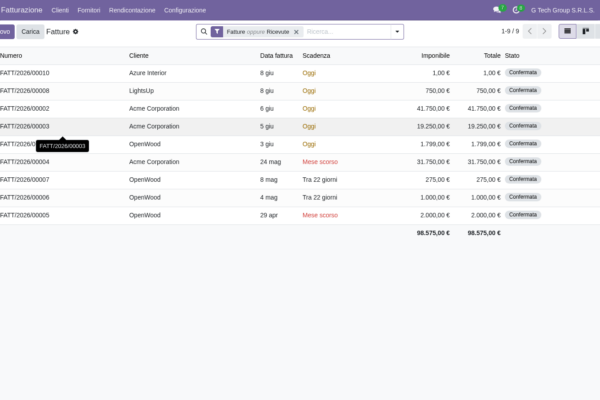Click the 1.799,00 € Imponibile value

pos(435,144)
